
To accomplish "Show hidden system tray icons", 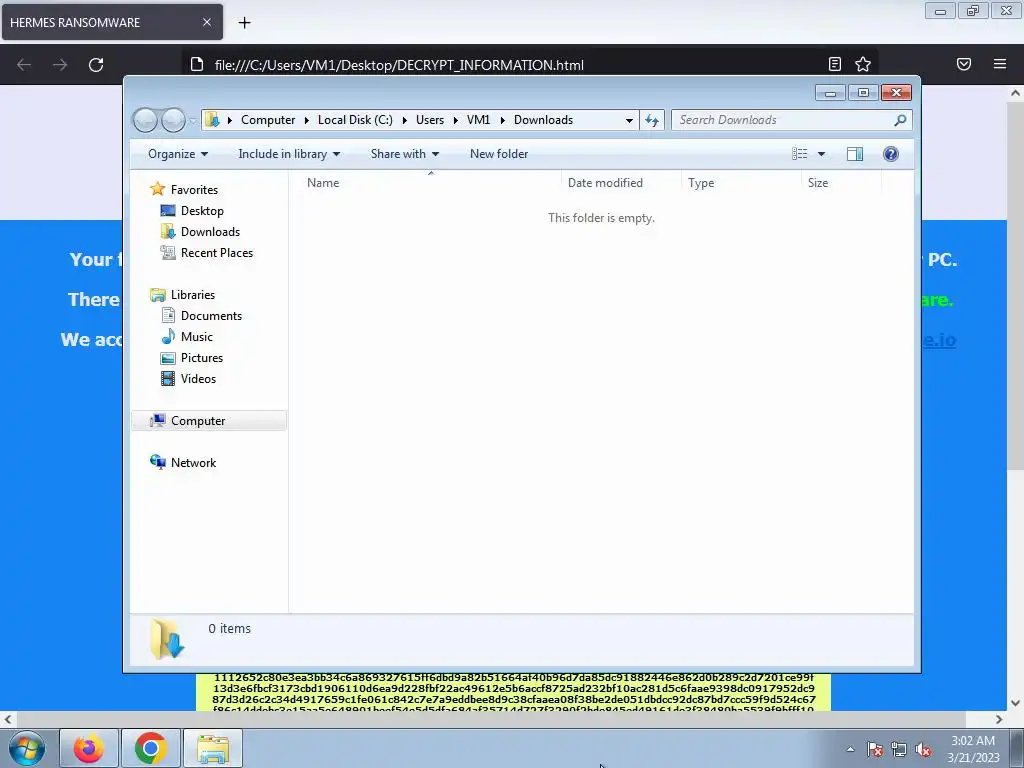I will click(850, 749).
